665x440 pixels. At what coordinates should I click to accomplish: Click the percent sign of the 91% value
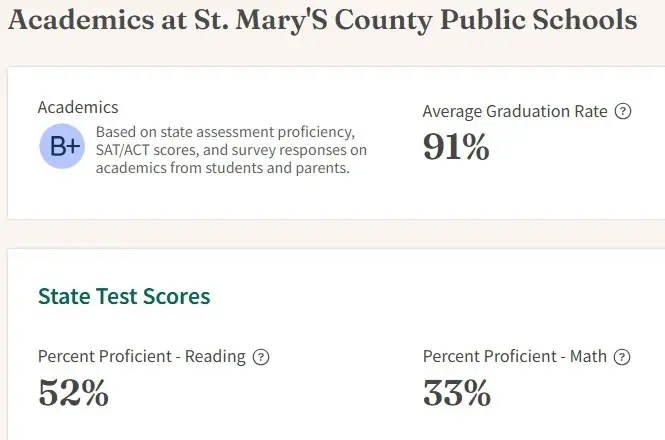click(473, 147)
